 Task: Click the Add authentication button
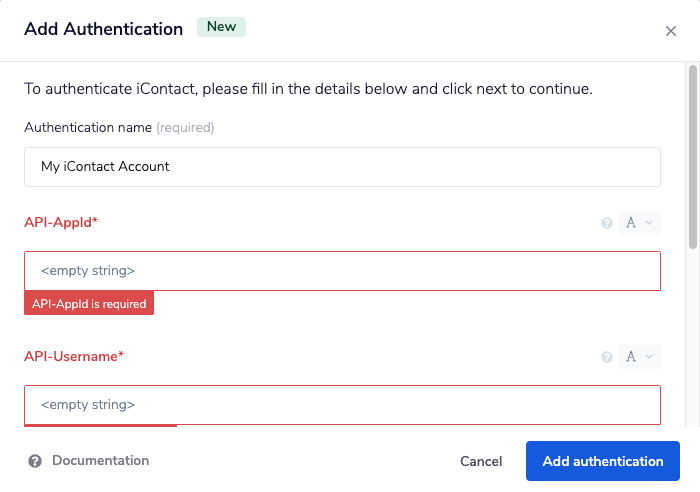click(x=603, y=461)
